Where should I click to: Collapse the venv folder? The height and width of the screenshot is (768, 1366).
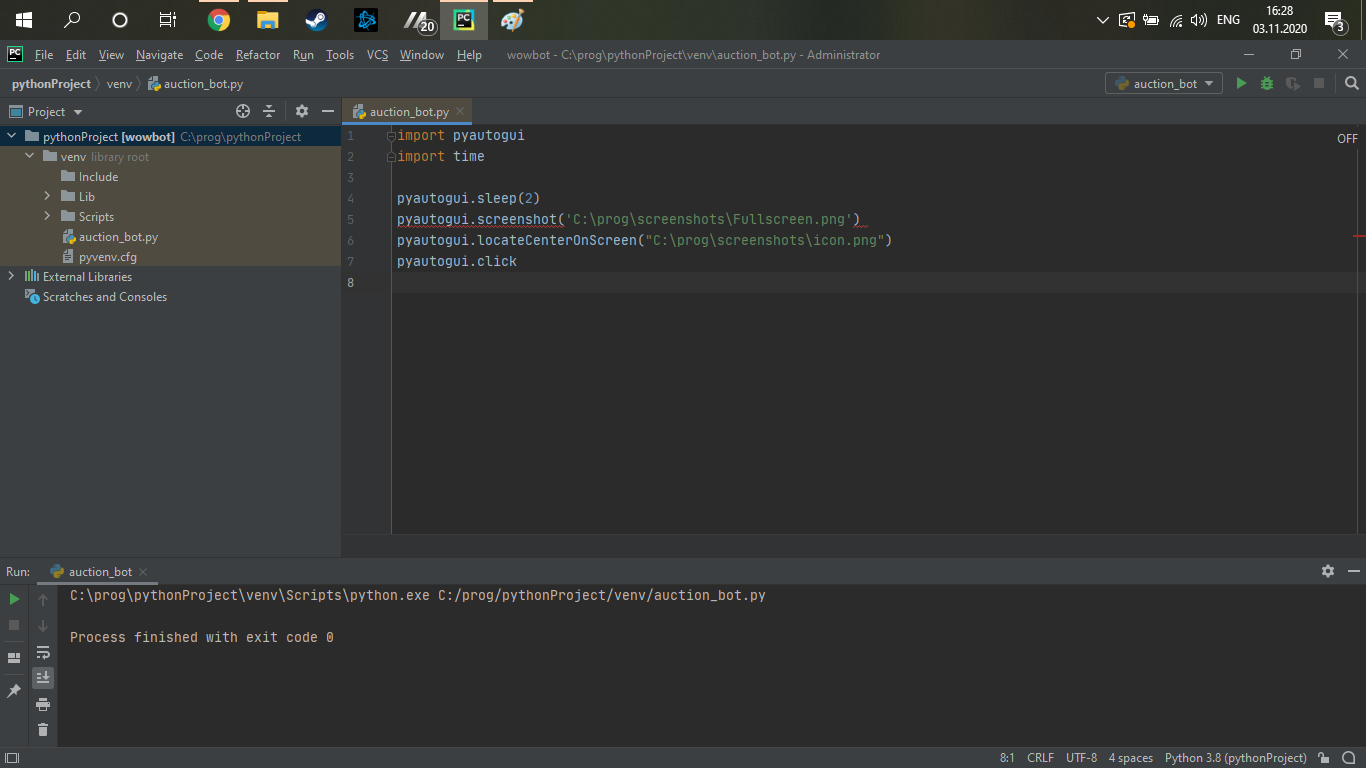coord(29,156)
